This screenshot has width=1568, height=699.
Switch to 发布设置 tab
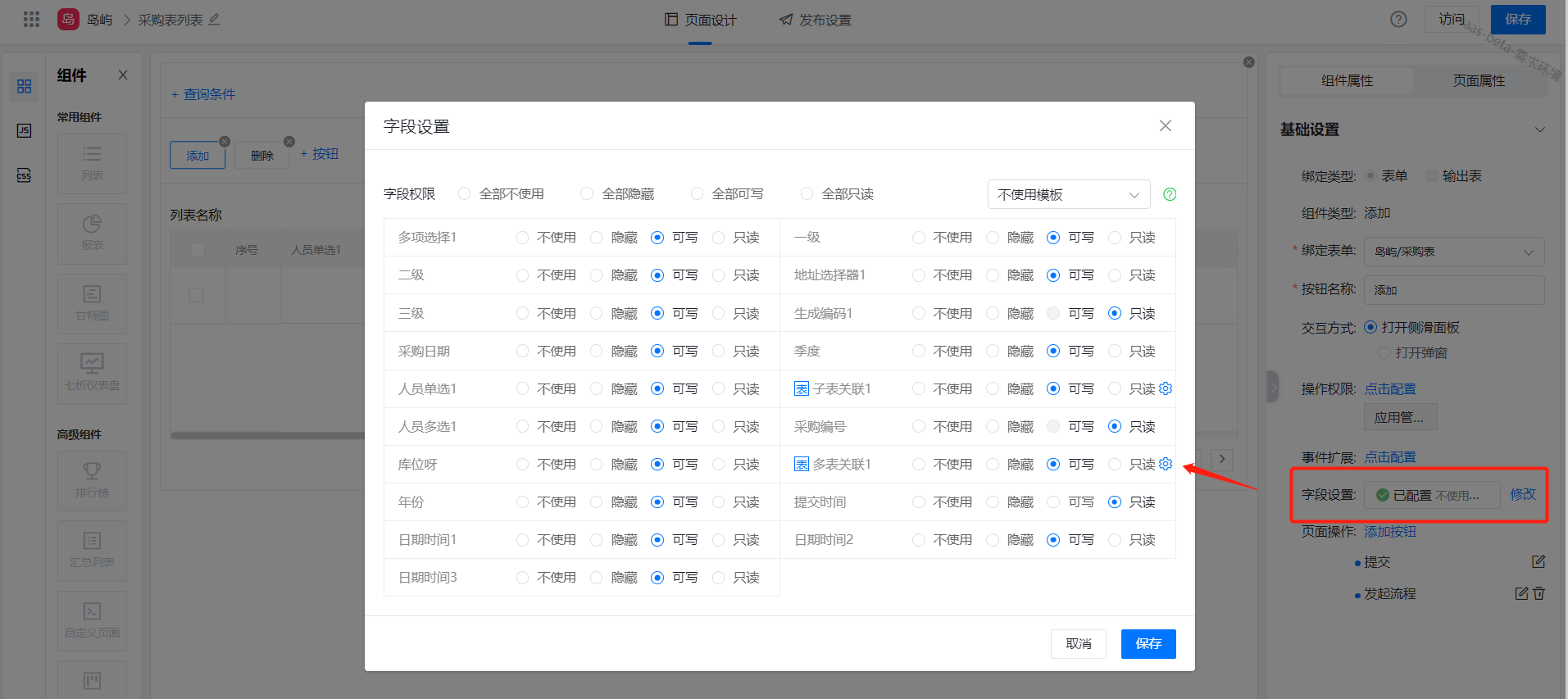click(815, 20)
